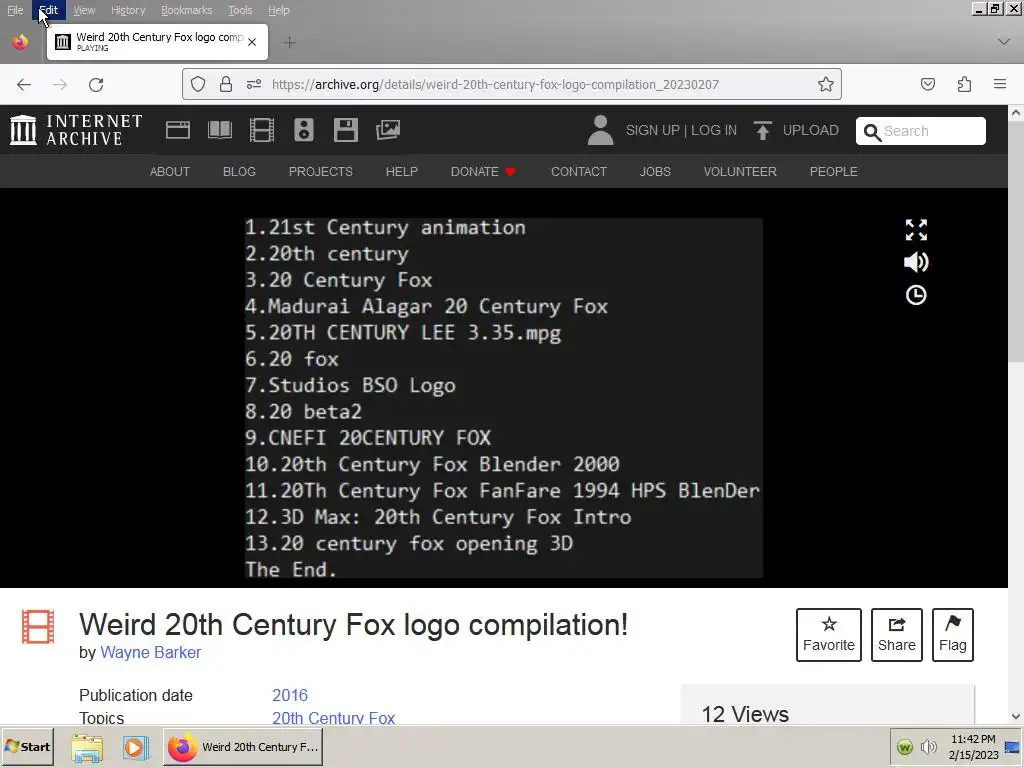Open the Help menu
Image resolution: width=1024 pixels, height=768 pixels.
[x=279, y=10]
